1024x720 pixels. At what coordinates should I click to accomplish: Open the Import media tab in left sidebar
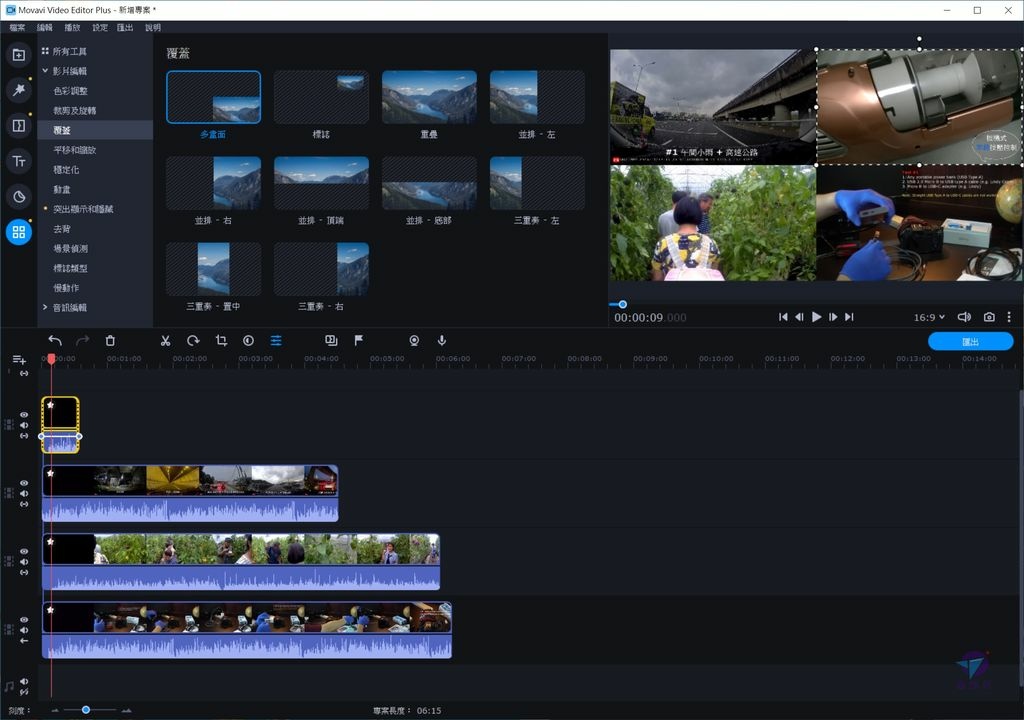pos(19,55)
